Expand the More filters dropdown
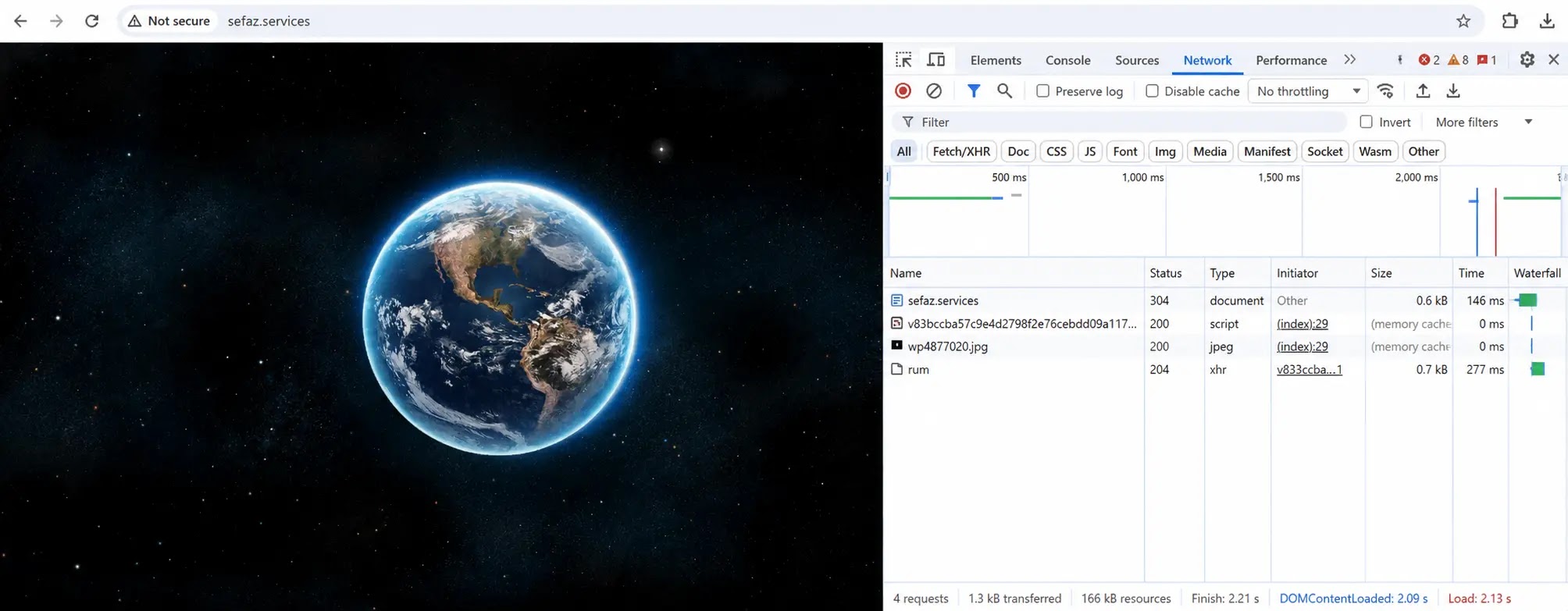This screenshot has height=611, width=1568. (1484, 122)
